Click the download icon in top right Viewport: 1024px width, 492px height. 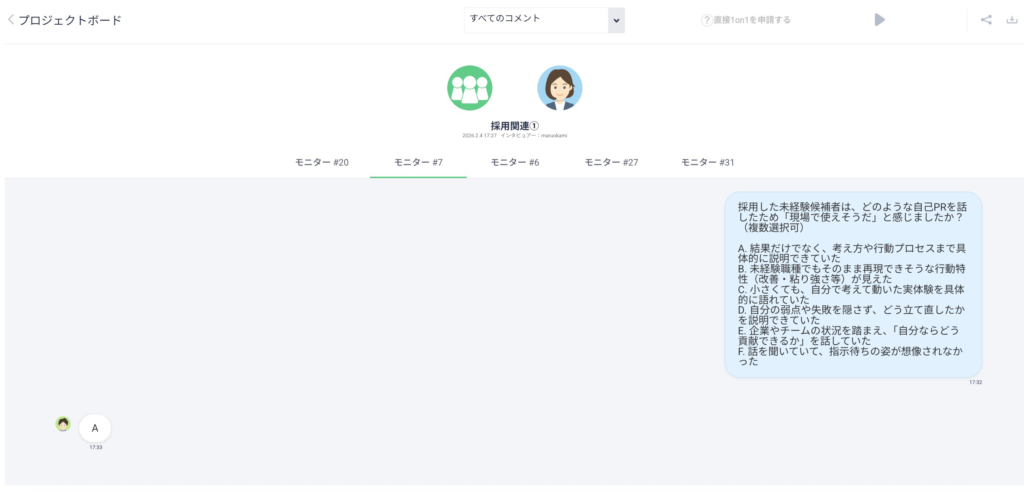1011,20
